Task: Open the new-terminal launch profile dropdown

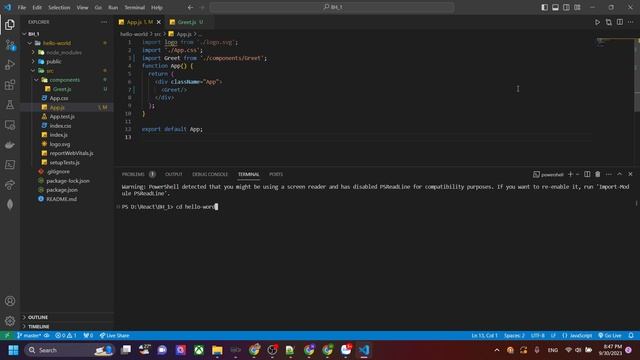Action: pos(578,174)
